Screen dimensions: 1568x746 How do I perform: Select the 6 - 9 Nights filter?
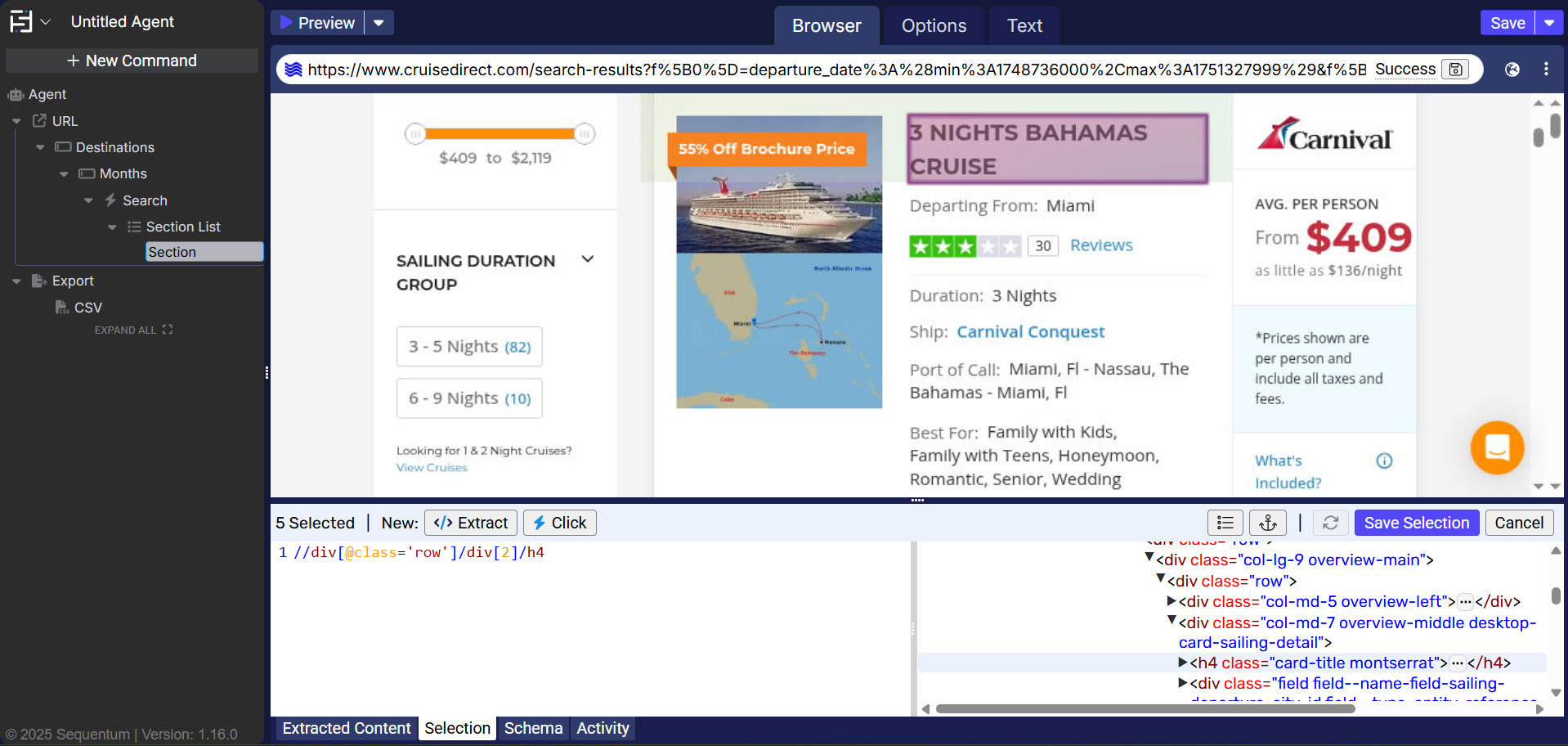click(469, 398)
